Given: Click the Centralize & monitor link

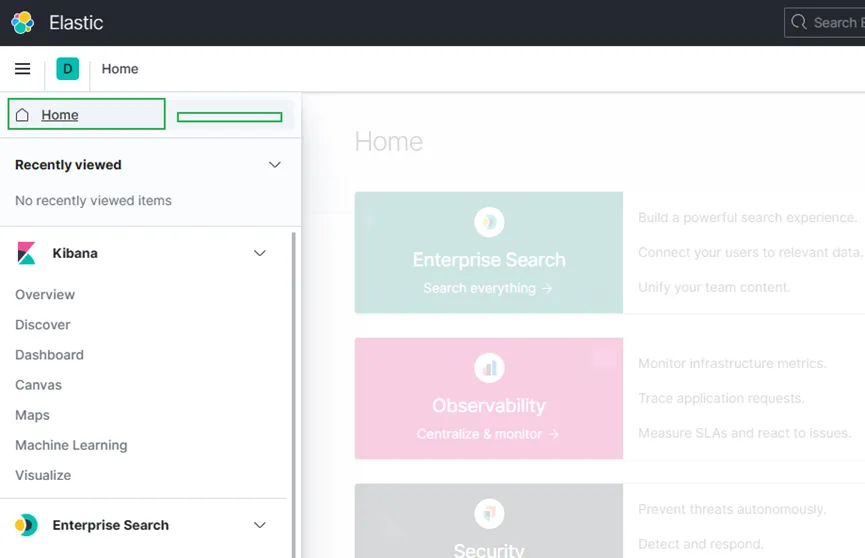Looking at the screenshot, I should [x=488, y=434].
